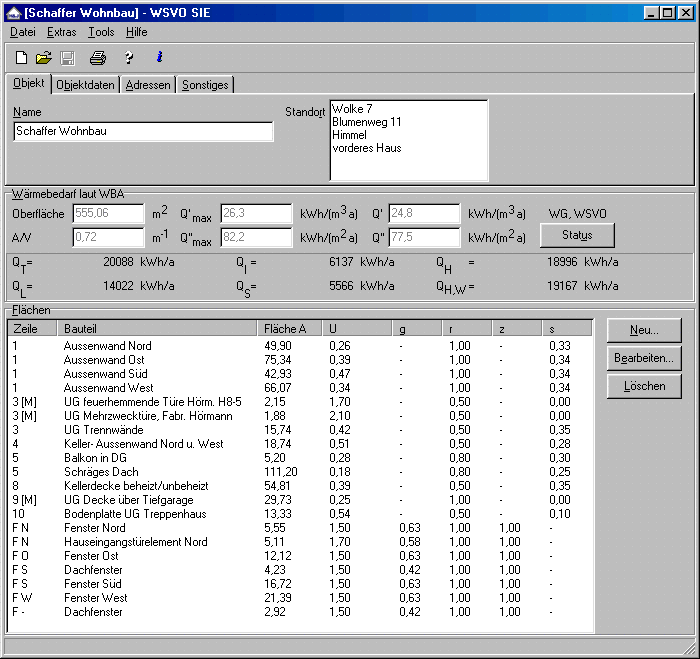Click the Neu... button
This screenshot has height=659, width=700.
click(644, 331)
